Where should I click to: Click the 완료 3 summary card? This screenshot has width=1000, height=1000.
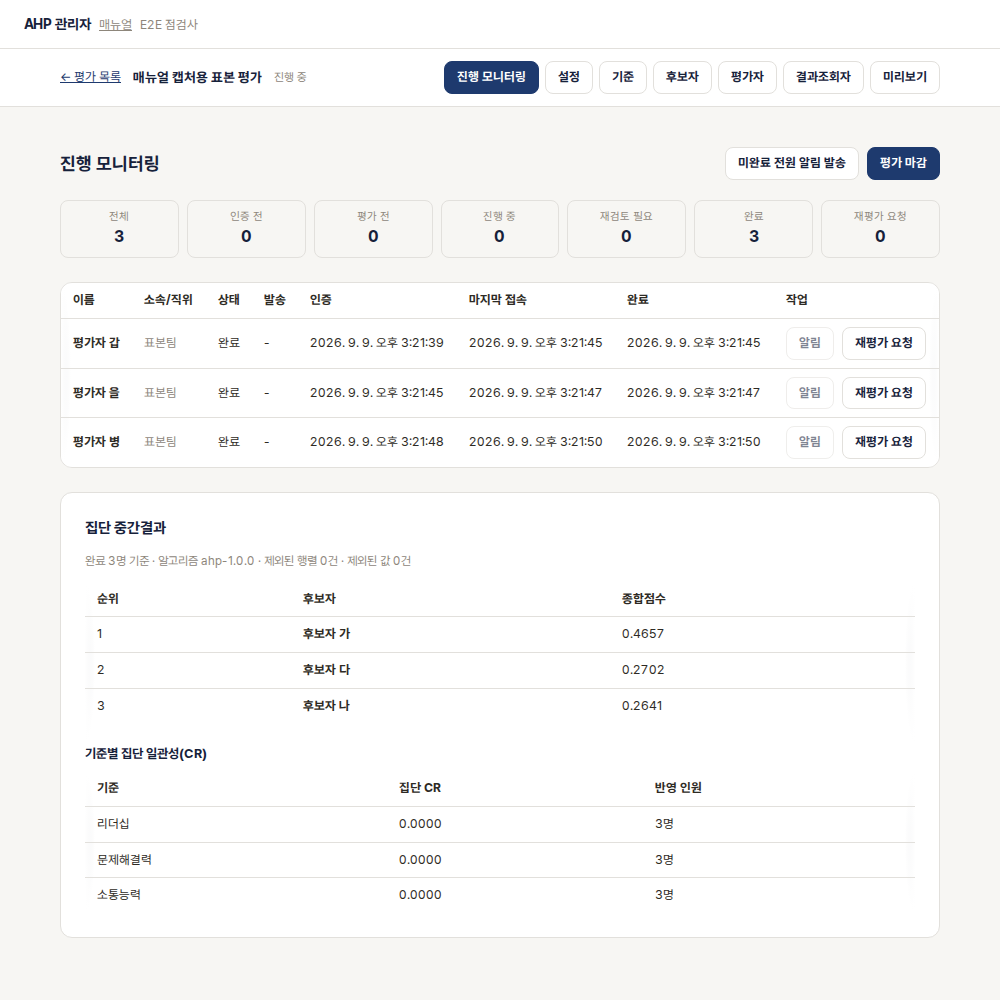753,229
